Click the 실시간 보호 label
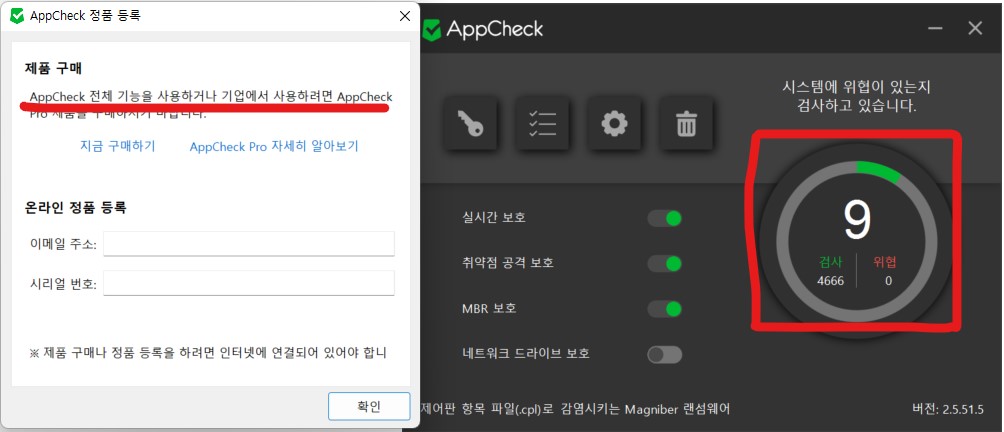Viewport: 1004px width, 432px height. (494, 218)
